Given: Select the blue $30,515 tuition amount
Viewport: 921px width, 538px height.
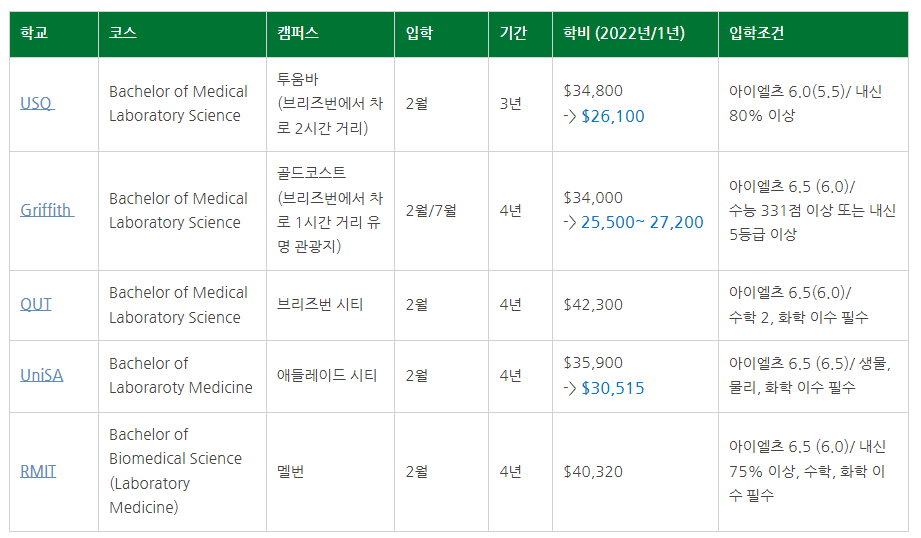Looking at the screenshot, I should 613,388.
